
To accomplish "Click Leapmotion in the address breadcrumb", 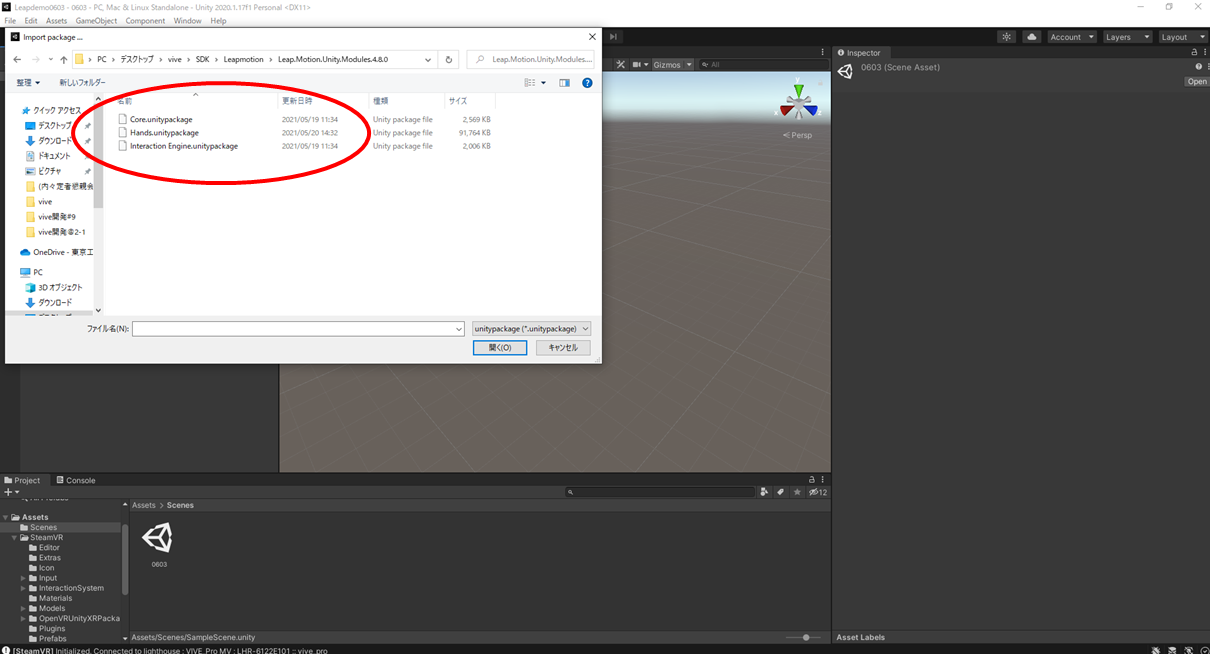I will [x=243, y=59].
